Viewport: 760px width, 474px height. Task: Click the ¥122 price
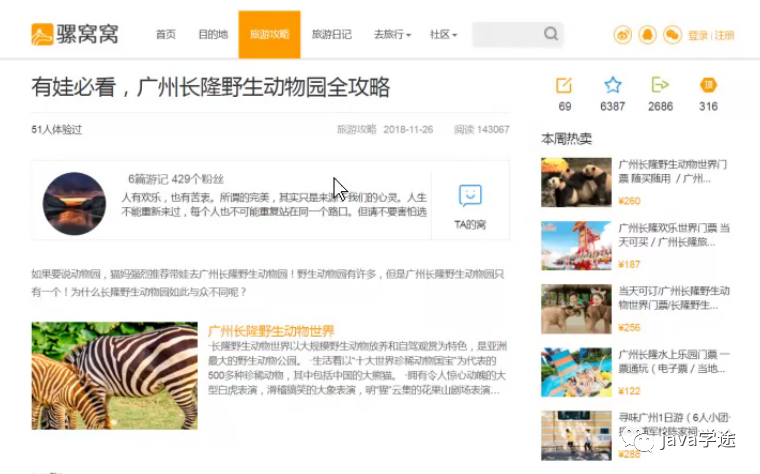coord(629,391)
